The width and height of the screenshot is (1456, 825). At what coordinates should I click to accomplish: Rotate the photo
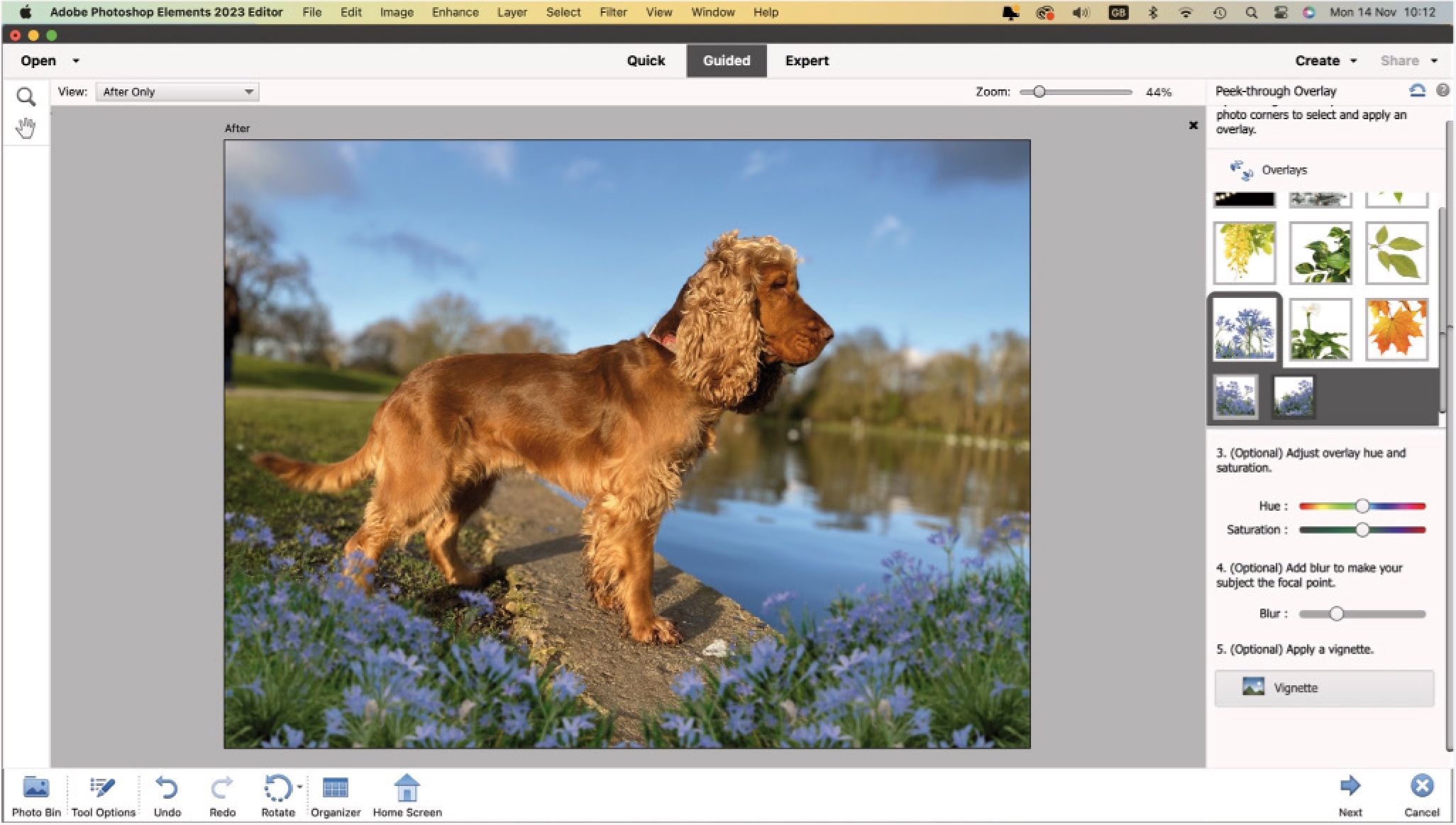(277, 797)
